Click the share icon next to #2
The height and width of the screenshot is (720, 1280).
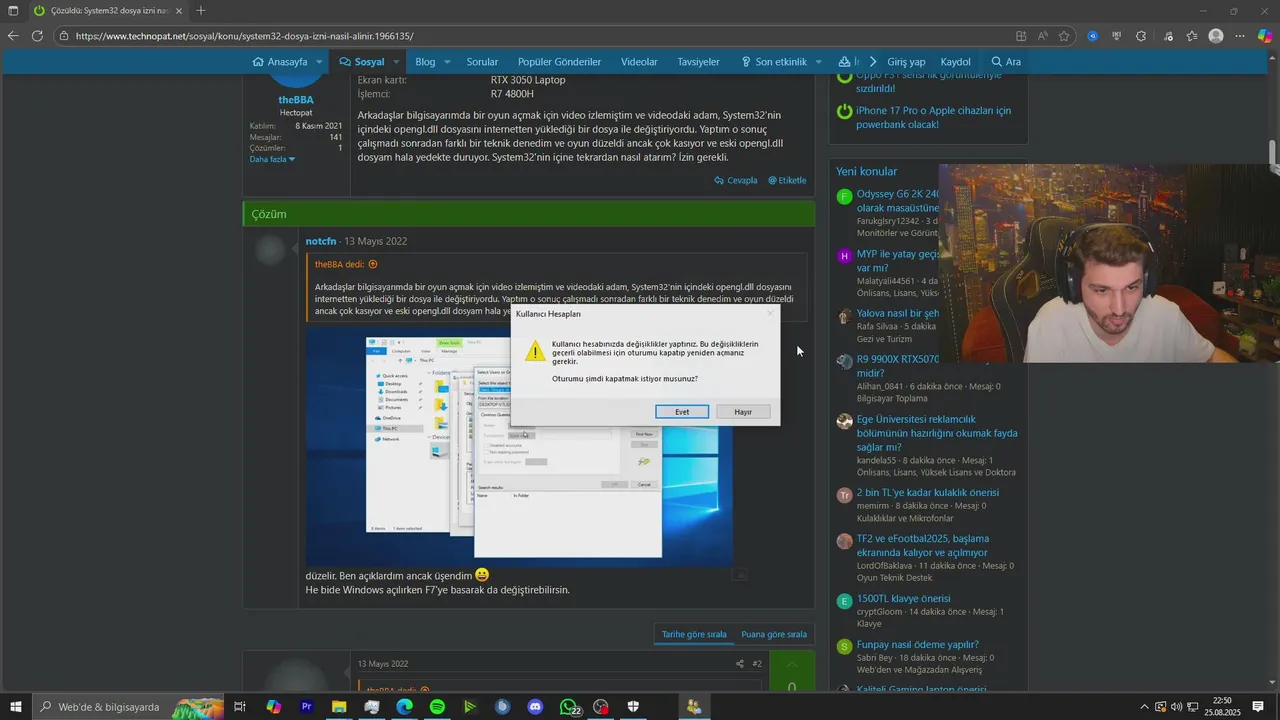point(740,664)
